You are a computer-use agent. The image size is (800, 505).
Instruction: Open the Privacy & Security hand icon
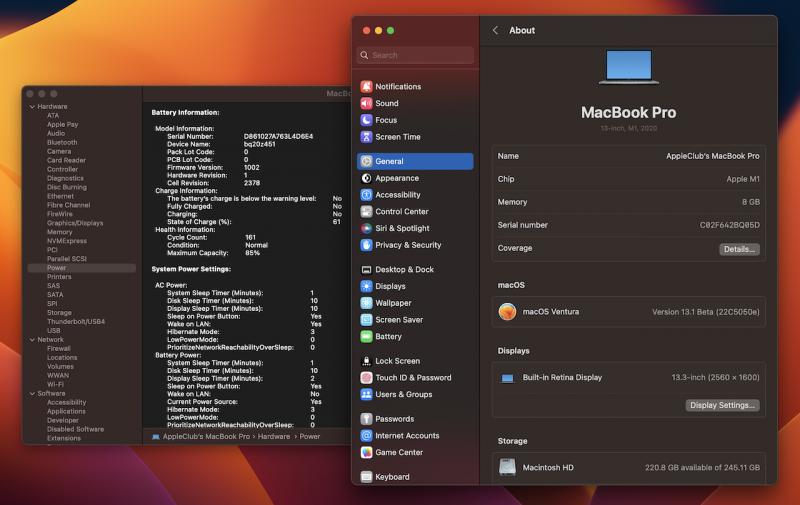coord(366,245)
